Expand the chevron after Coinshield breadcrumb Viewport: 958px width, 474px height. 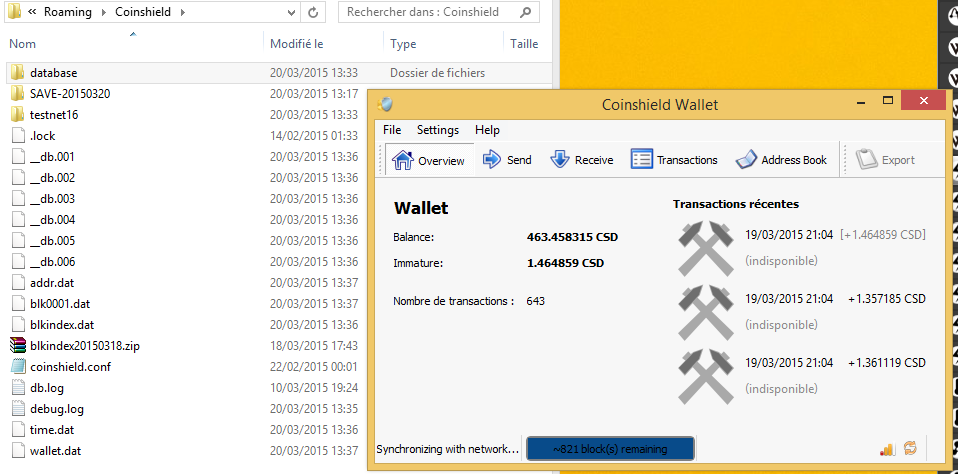(x=183, y=12)
